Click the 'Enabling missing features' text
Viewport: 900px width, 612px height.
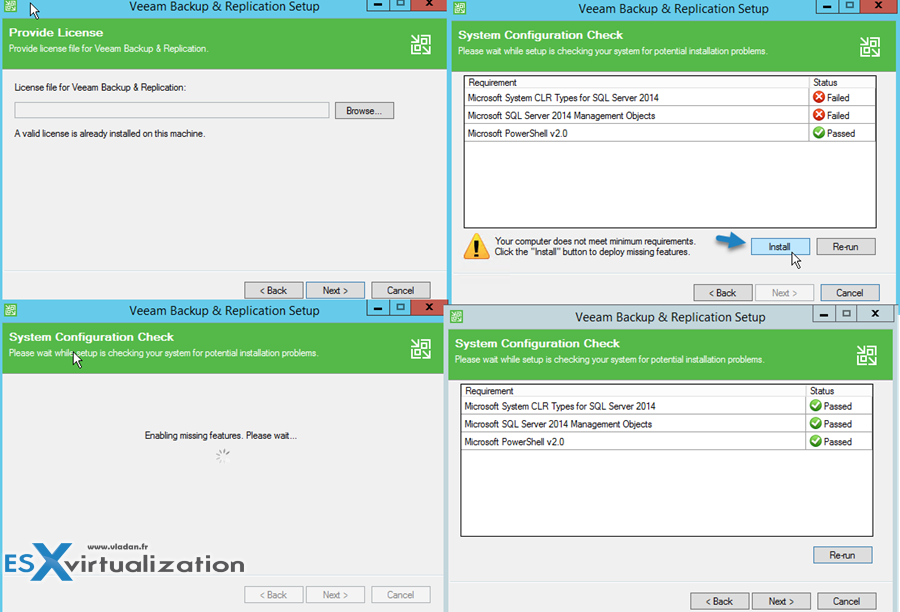(220, 436)
